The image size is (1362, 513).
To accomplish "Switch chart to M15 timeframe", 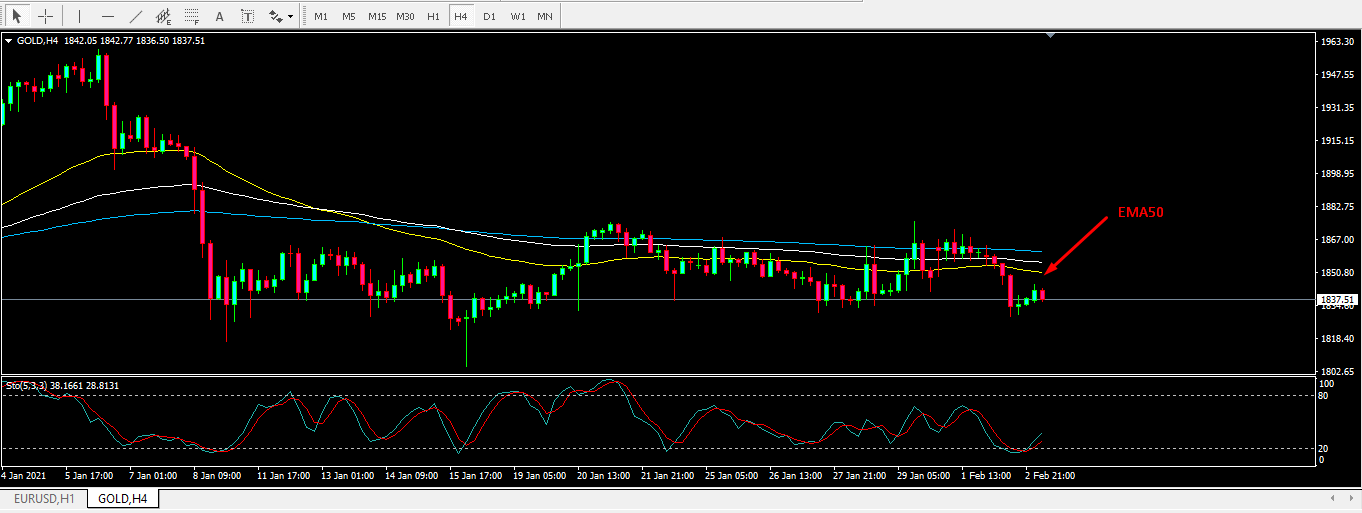I will 376,16.
